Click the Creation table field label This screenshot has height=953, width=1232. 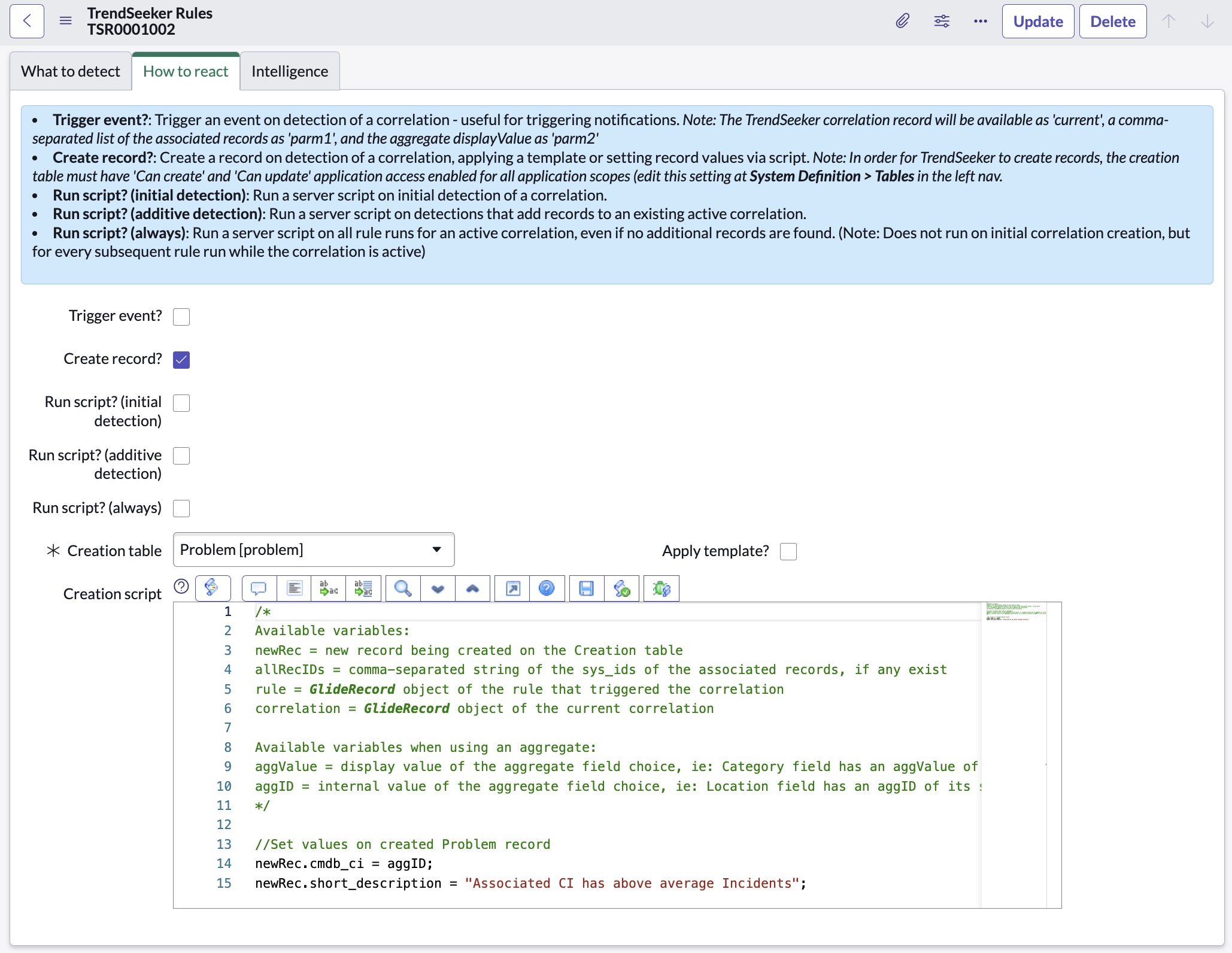pyautogui.click(x=114, y=551)
